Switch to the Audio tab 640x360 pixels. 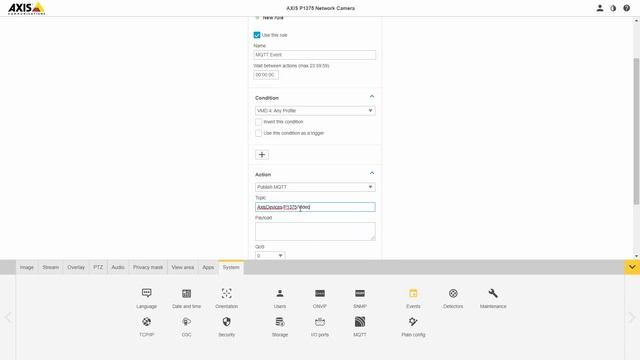pyautogui.click(x=118, y=267)
